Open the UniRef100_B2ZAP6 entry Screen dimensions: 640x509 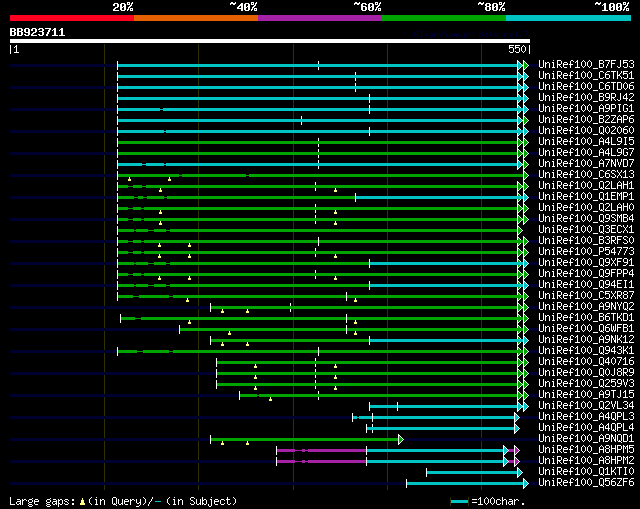(586, 120)
